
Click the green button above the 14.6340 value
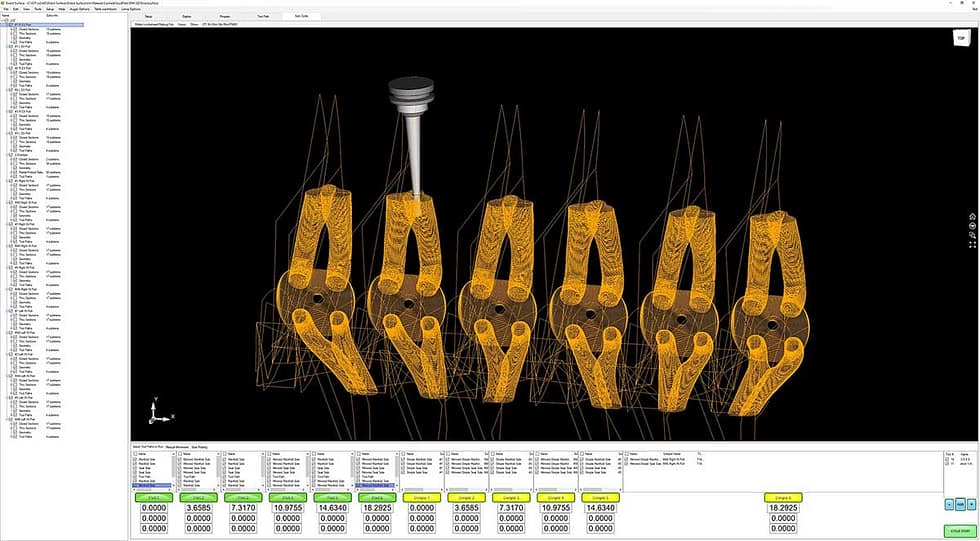pos(332,498)
